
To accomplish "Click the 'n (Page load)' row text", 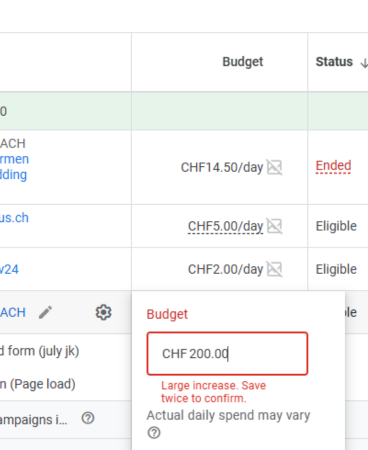I will pos(37,384).
